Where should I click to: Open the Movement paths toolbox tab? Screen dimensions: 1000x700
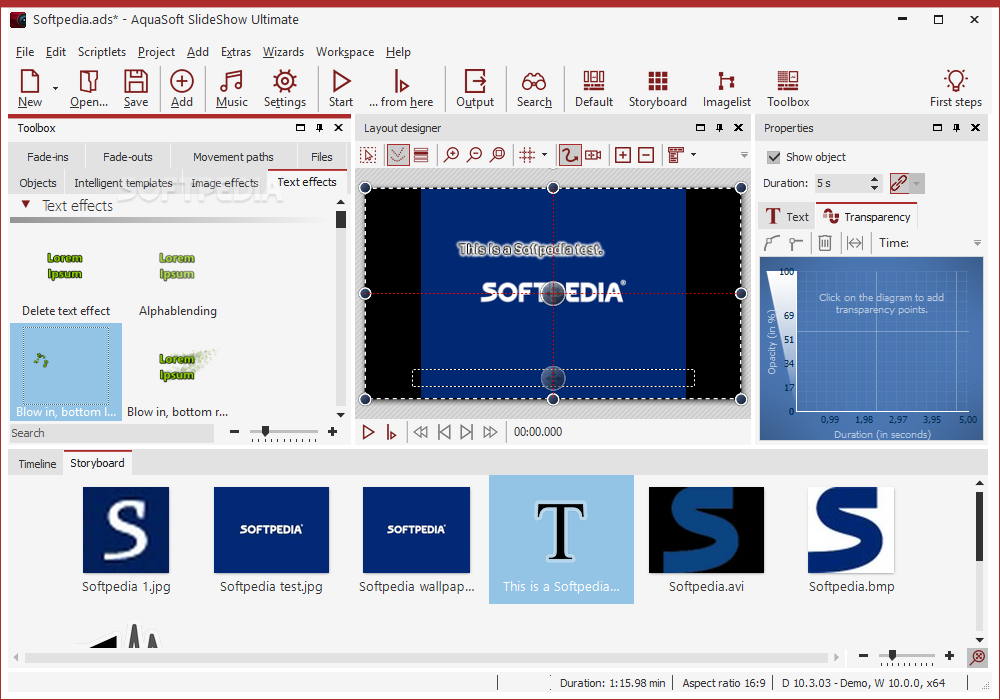(x=233, y=157)
